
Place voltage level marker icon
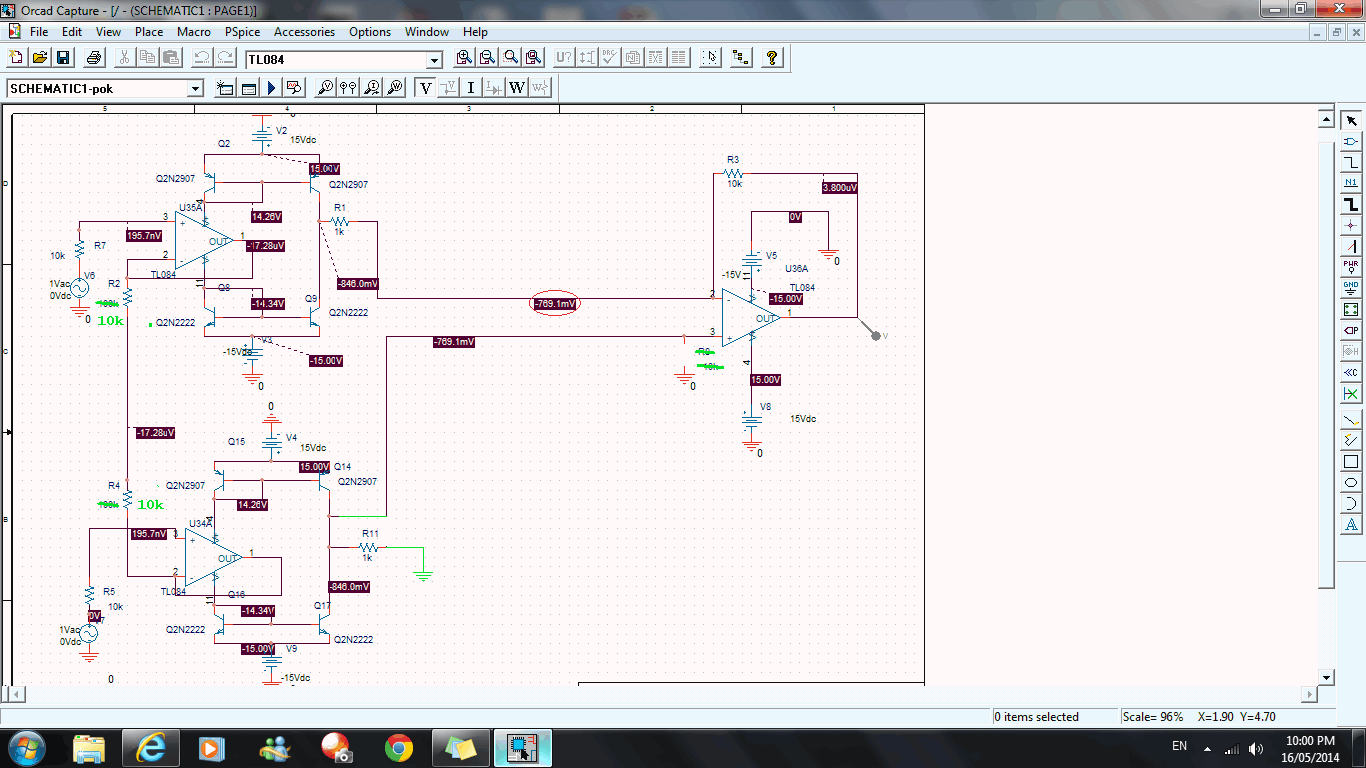pyautogui.click(x=326, y=88)
